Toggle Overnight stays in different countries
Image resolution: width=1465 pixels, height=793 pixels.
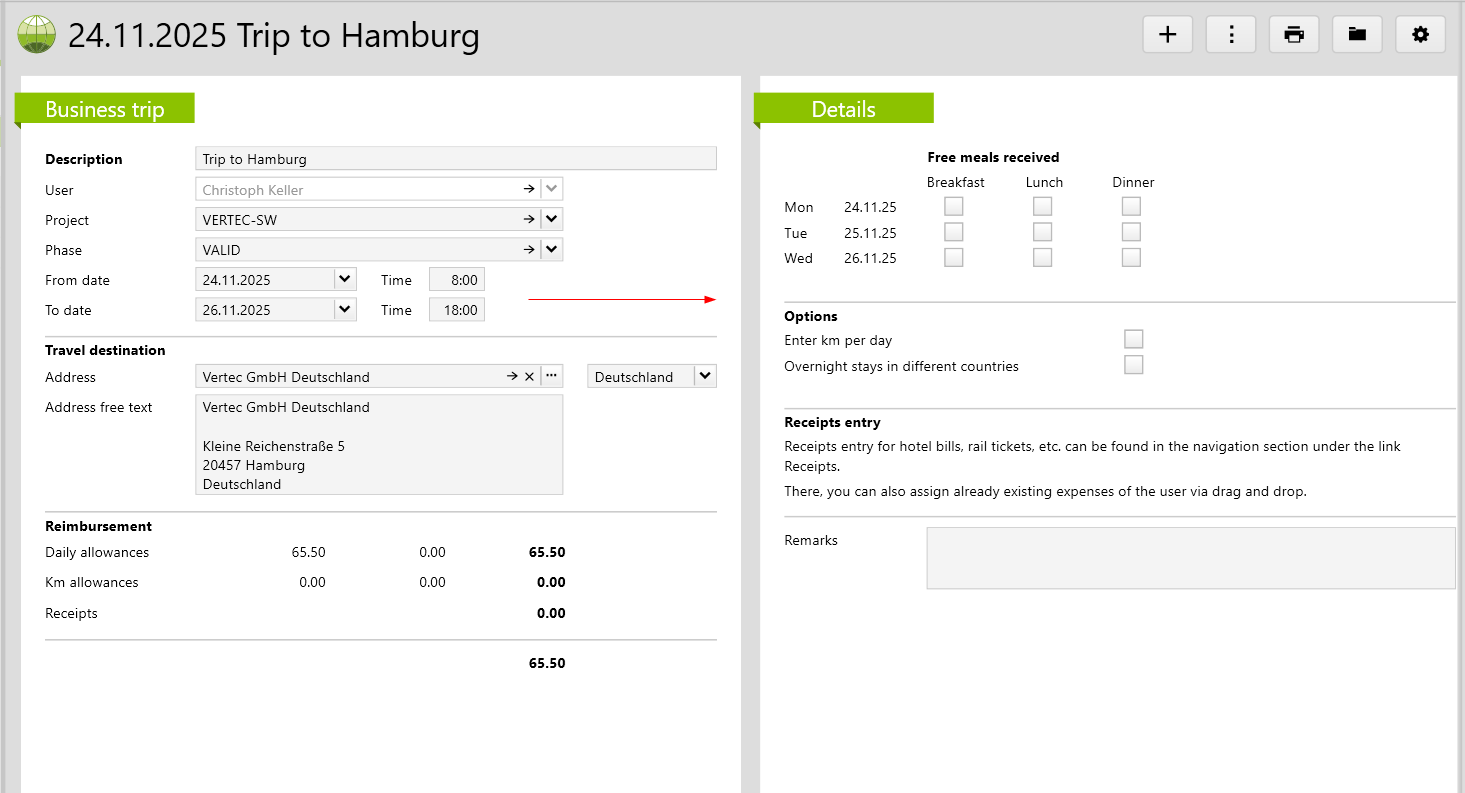1133,366
